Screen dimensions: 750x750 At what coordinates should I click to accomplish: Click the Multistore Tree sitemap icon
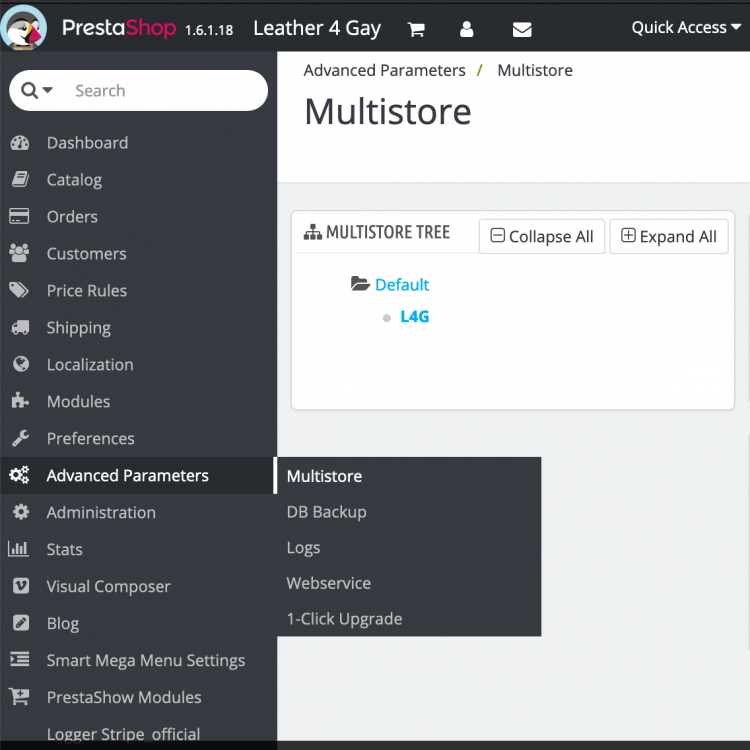pos(312,232)
